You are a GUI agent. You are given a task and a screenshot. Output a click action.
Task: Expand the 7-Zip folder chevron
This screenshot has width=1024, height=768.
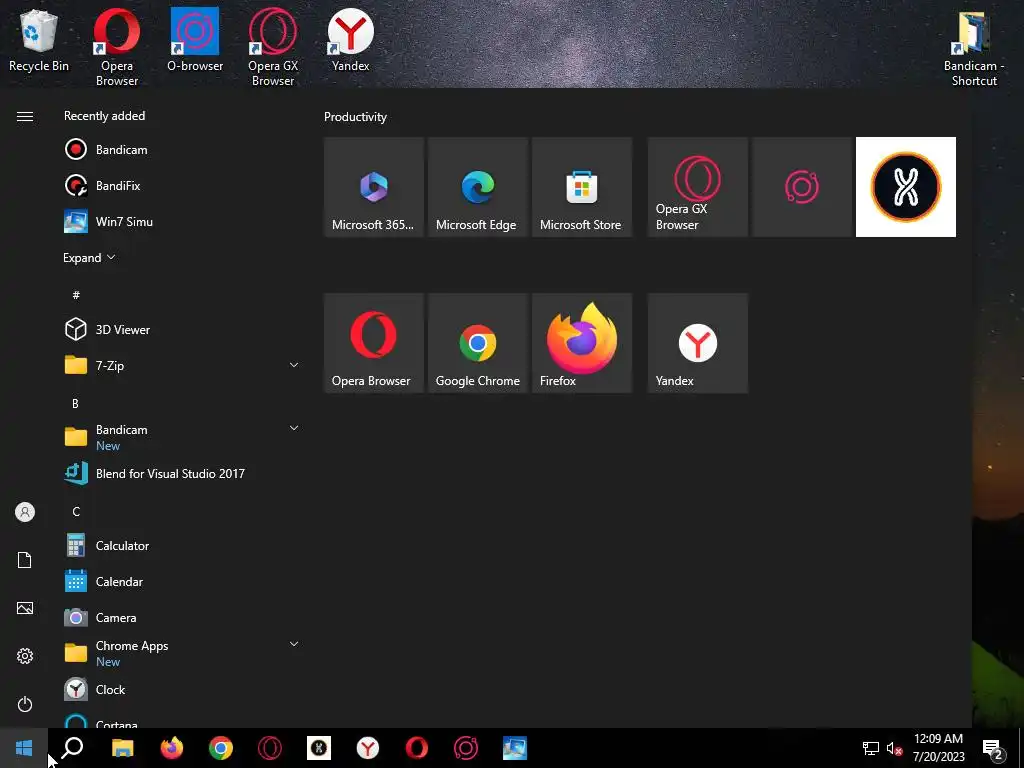pos(294,365)
